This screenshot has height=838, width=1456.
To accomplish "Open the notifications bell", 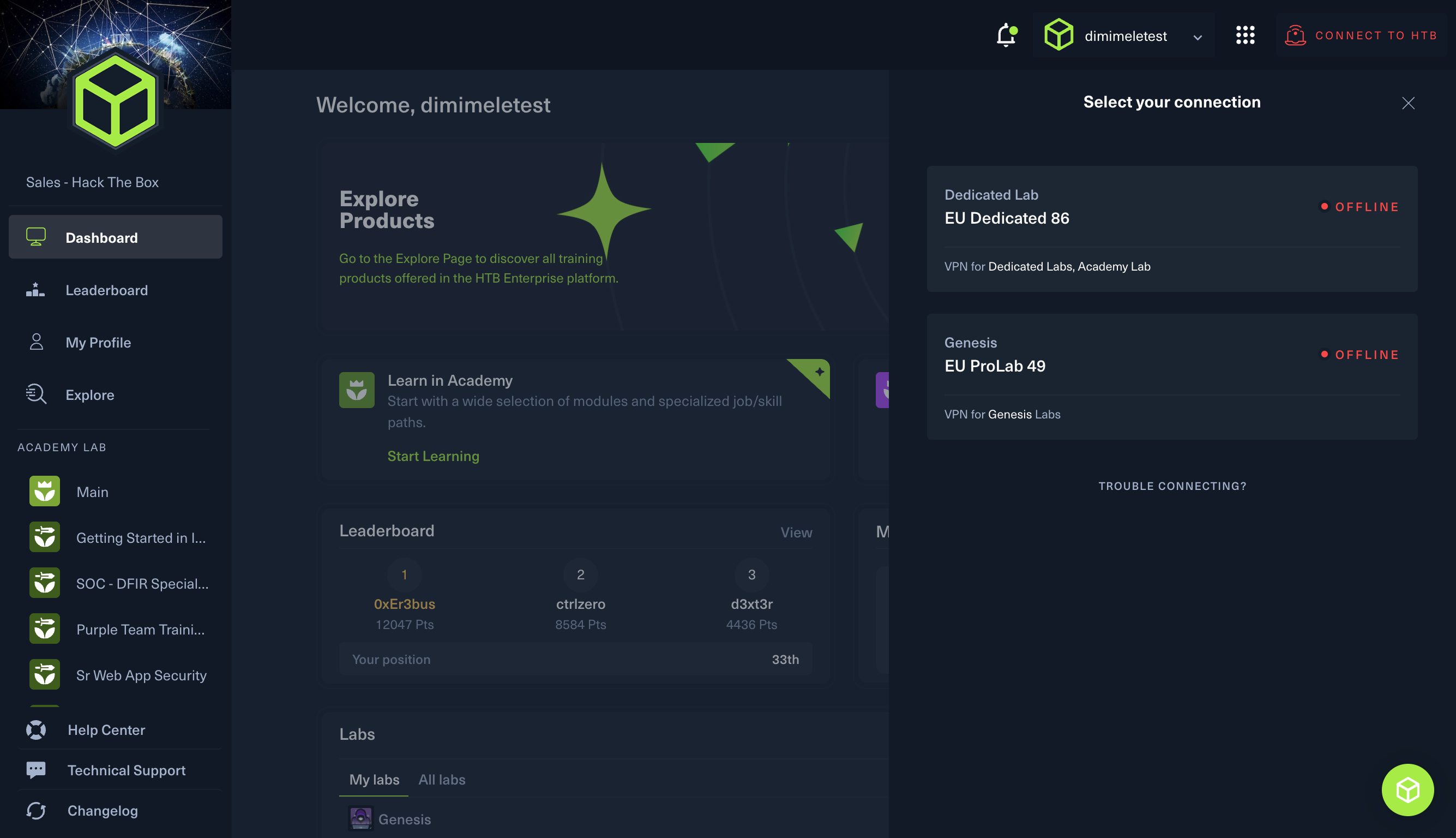I will 1006,35.
